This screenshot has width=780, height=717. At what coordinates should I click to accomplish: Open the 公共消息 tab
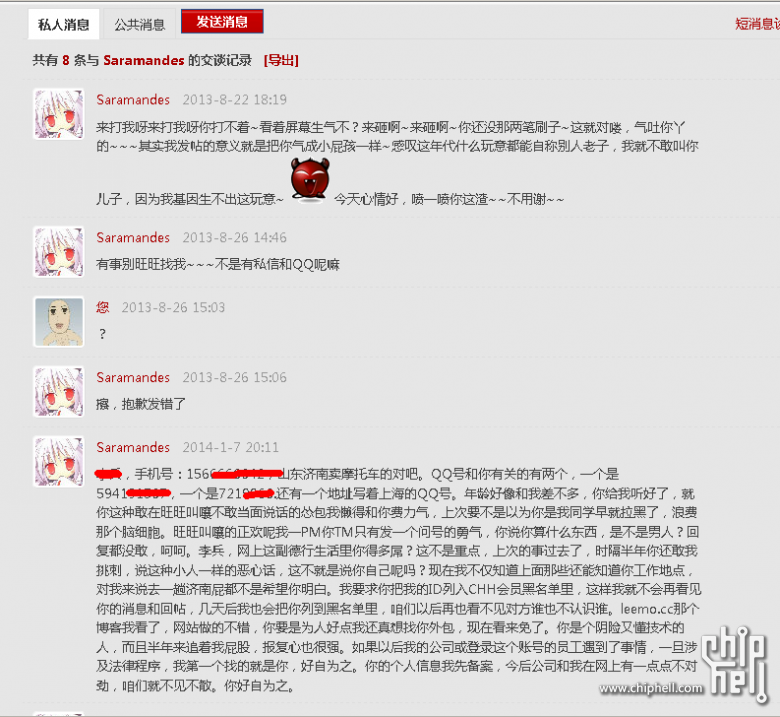click(x=139, y=24)
